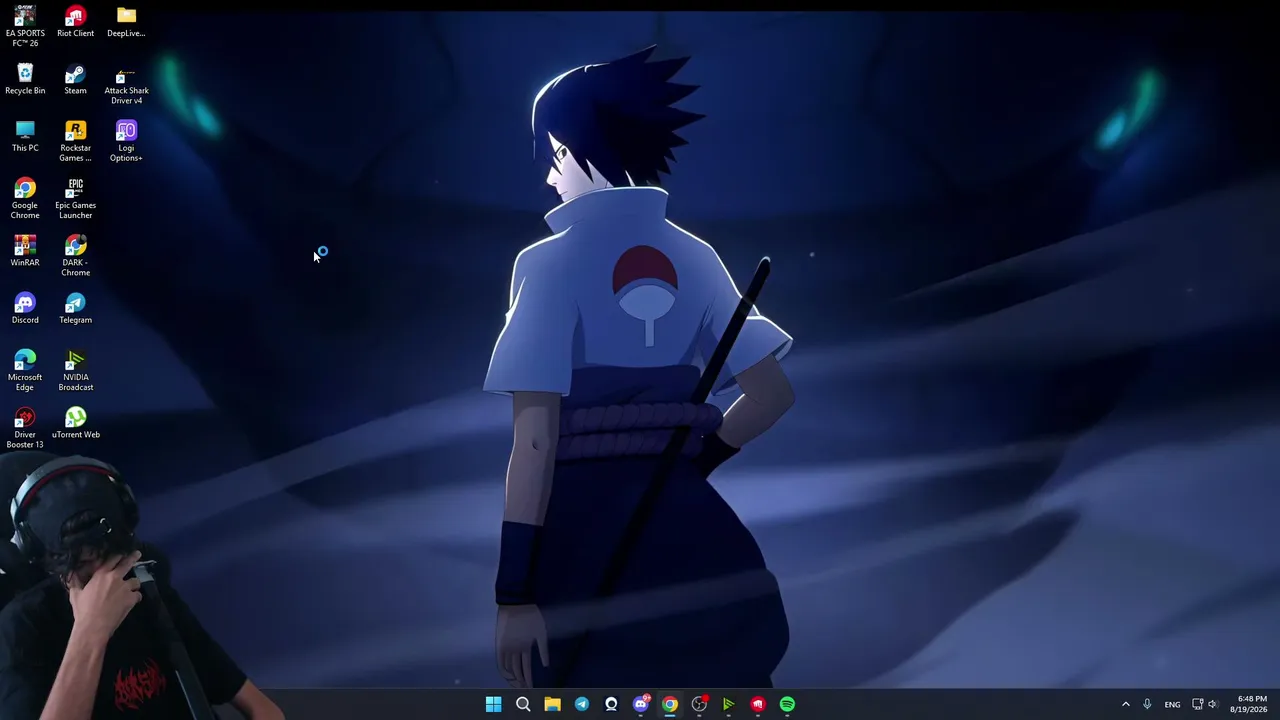Open Riot Client from the taskbar
The width and height of the screenshot is (1280, 720).
click(x=758, y=704)
